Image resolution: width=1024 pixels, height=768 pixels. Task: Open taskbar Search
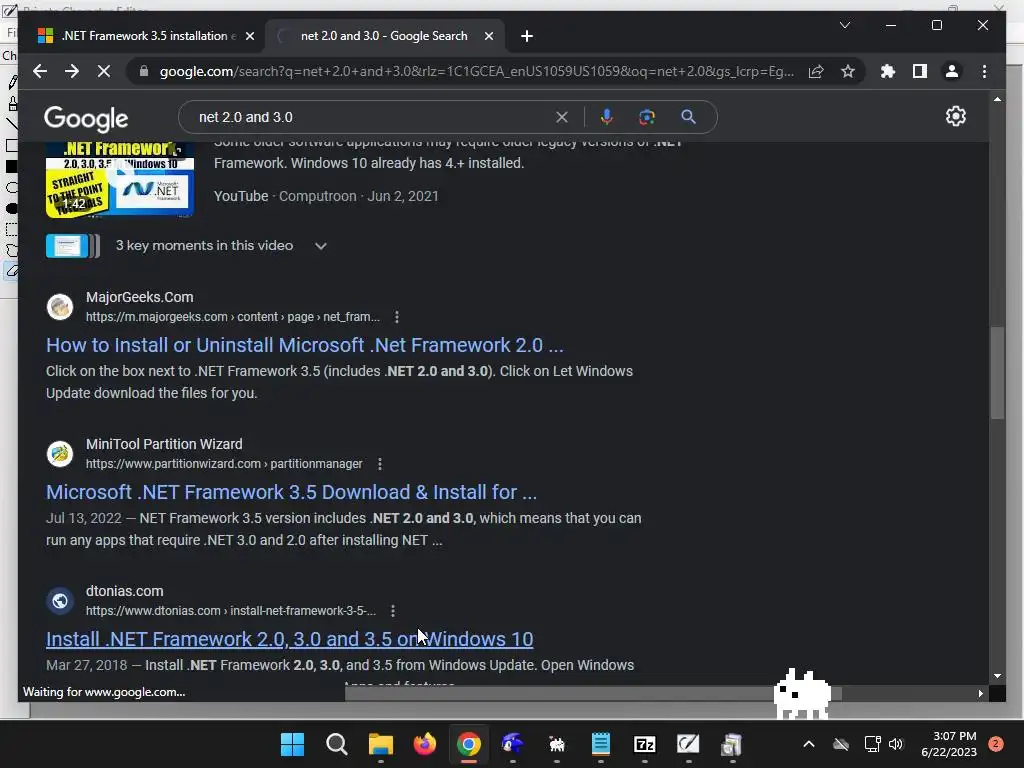click(336, 744)
